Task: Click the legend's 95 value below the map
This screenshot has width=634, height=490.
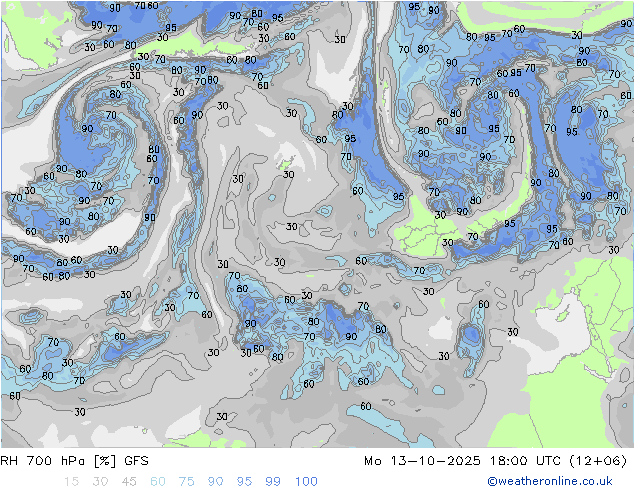Action: [x=244, y=482]
